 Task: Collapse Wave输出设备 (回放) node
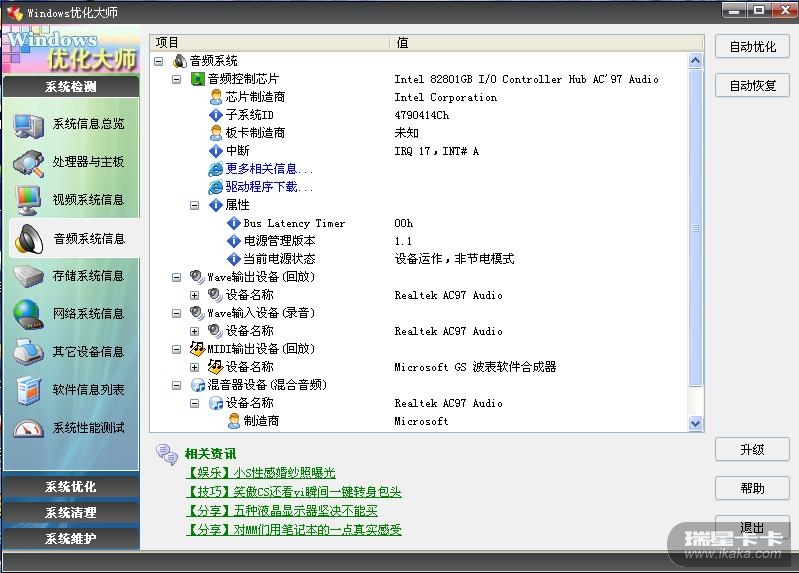(x=176, y=277)
